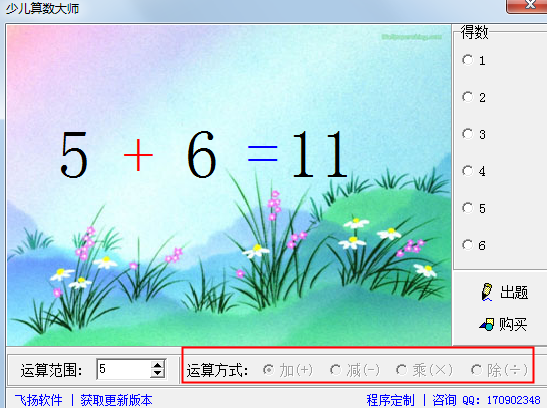Click the second operand 6

(202, 154)
